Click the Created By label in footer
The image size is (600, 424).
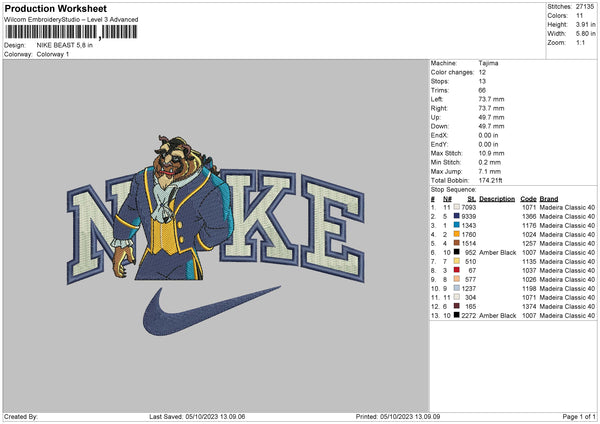click(21, 417)
